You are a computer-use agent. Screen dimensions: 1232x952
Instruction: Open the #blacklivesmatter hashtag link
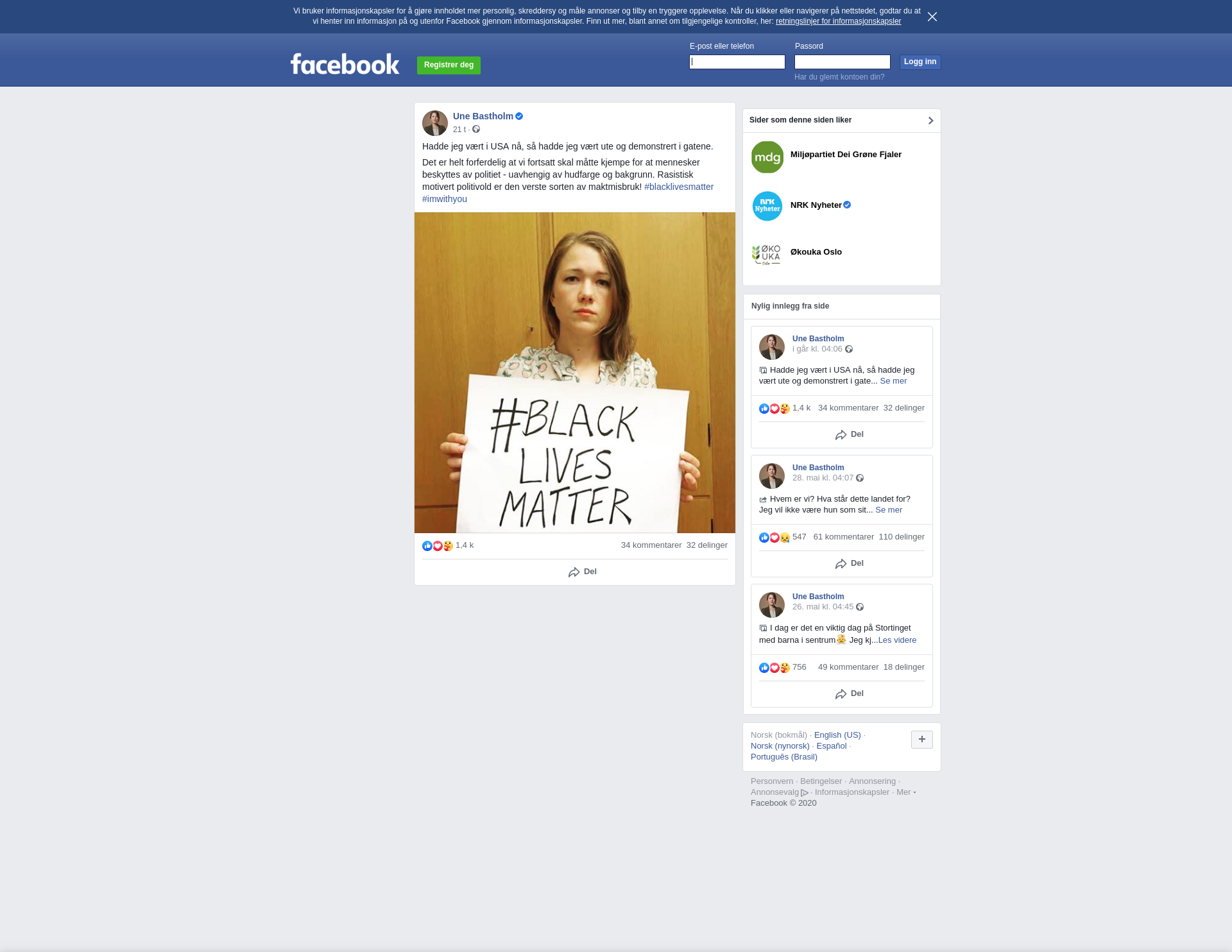678,187
